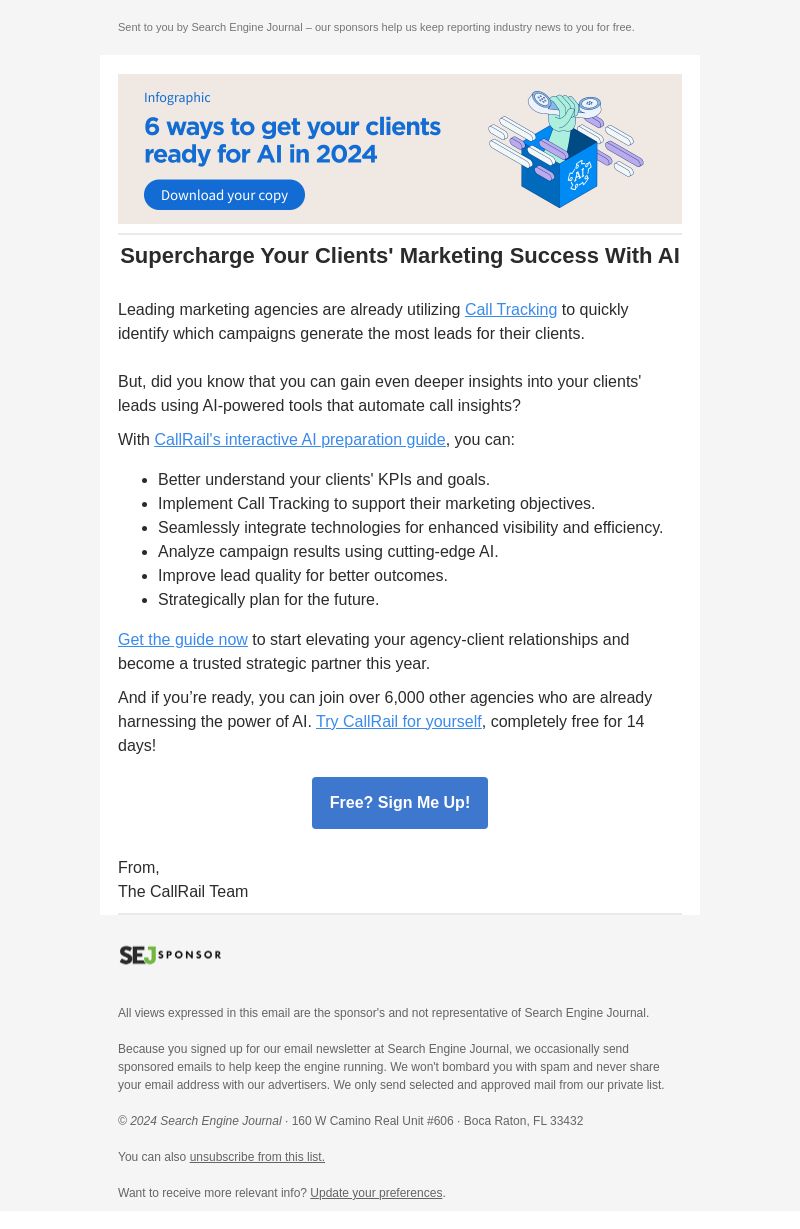Click unsubscribe from this list link
This screenshot has height=1229, width=800.
click(257, 1157)
